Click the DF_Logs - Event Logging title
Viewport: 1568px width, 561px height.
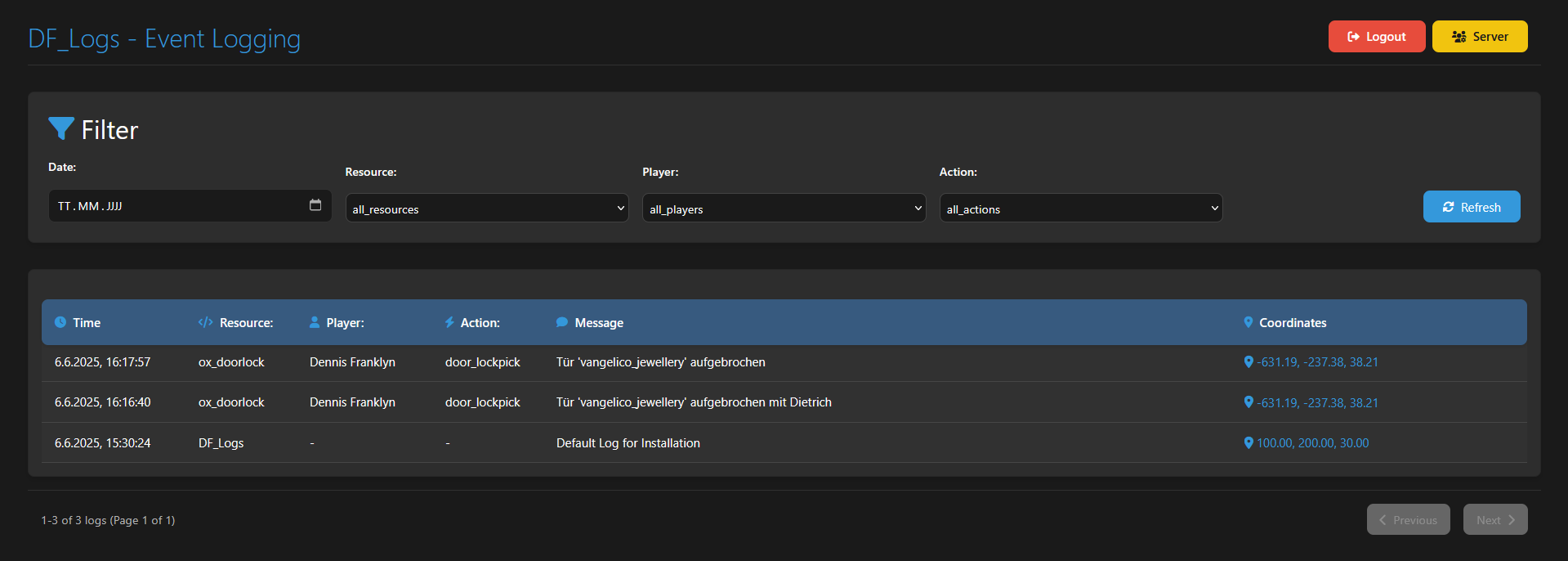pyautogui.click(x=164, y=38)
